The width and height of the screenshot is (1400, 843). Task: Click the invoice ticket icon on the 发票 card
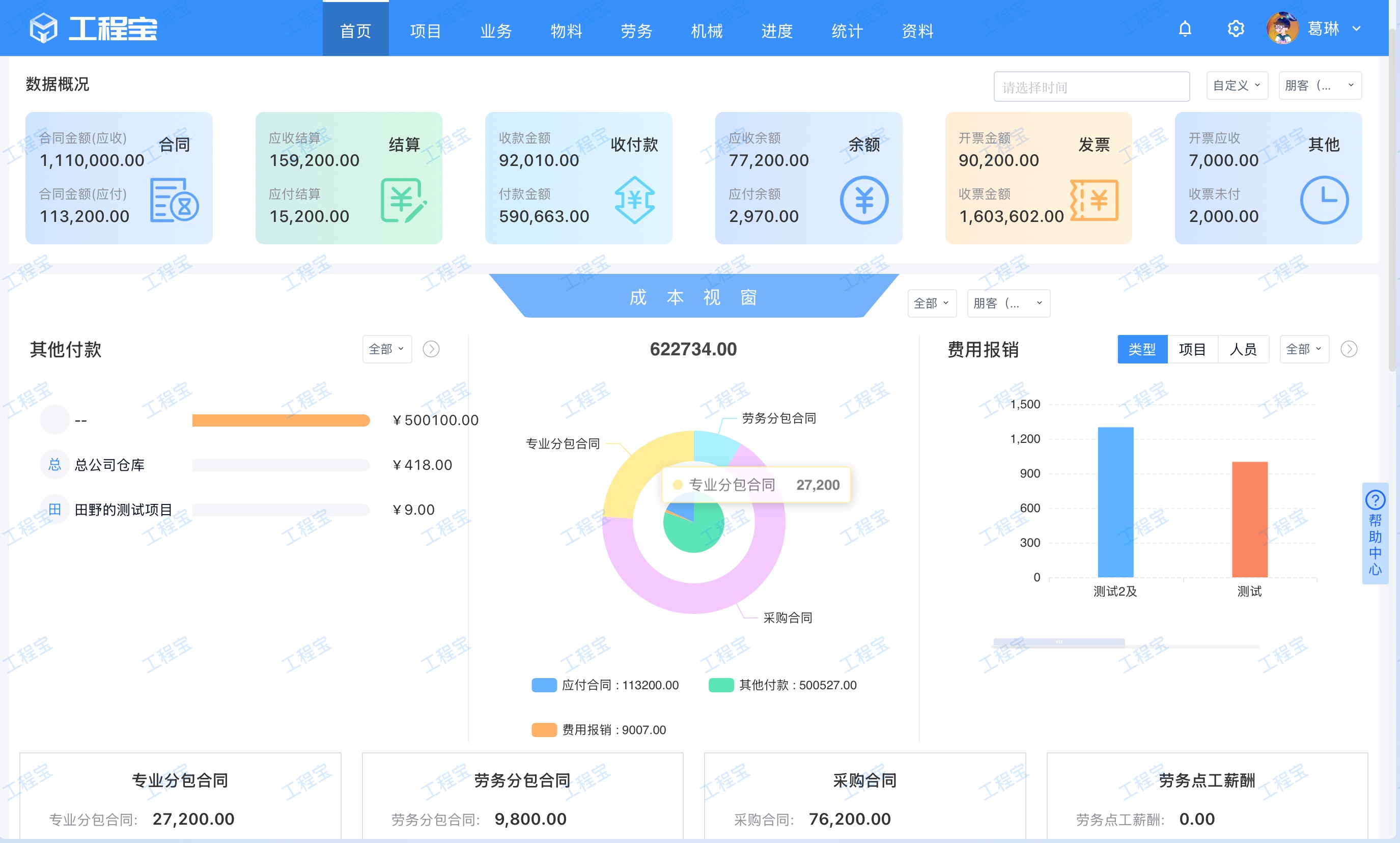(x=1094, y=200)
